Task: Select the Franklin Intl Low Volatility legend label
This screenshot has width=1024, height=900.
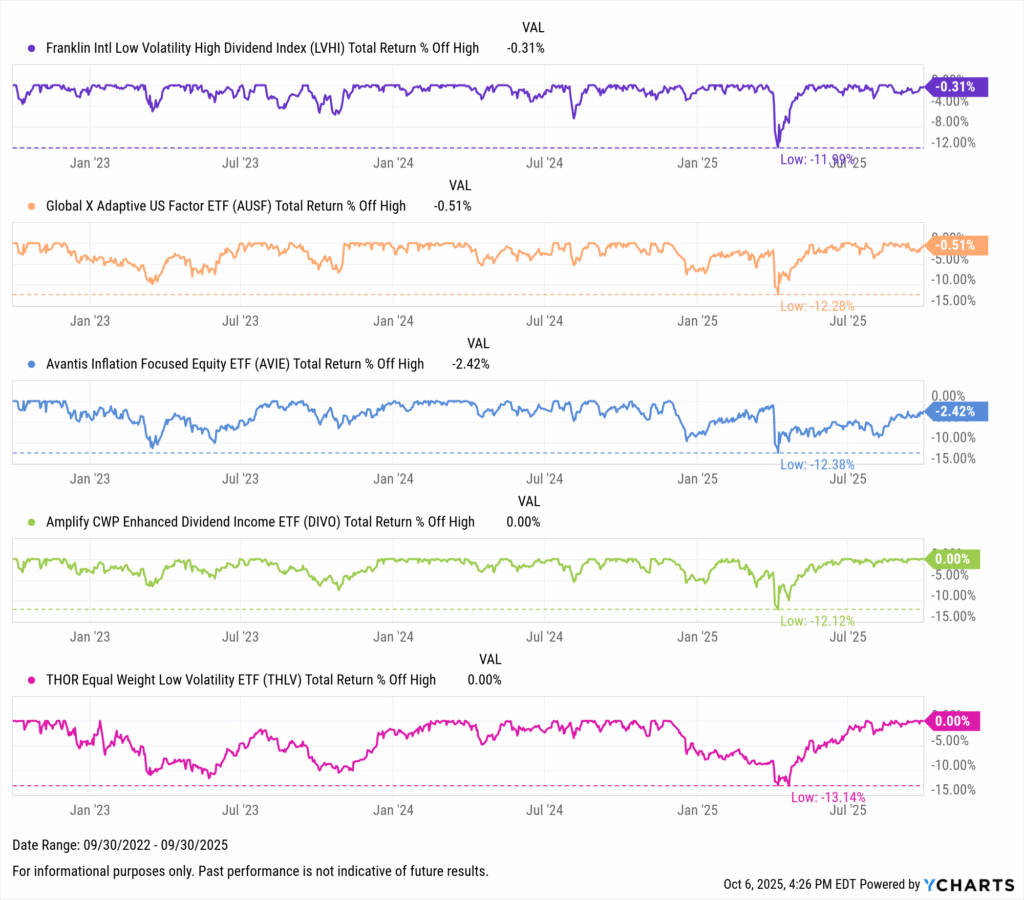Action: click(262, 48)
